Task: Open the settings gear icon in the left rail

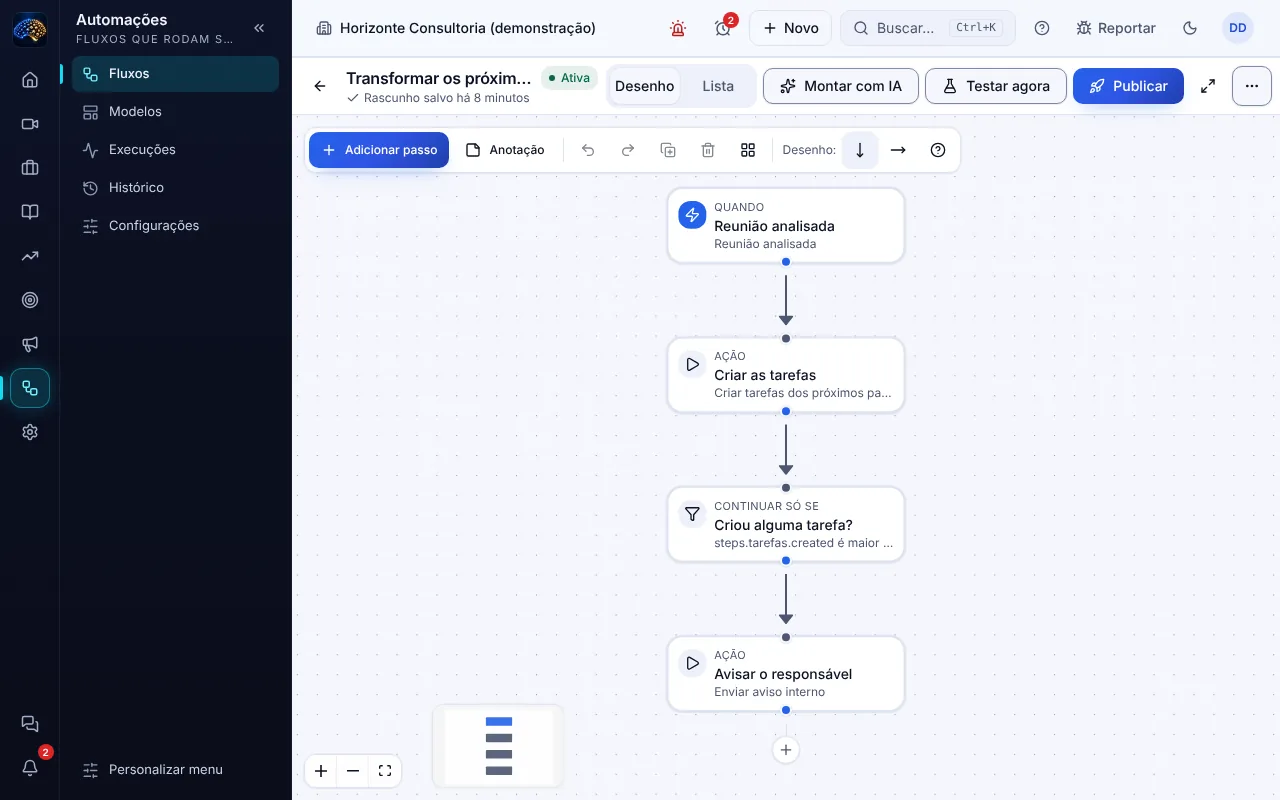Action: pos(30,432)
